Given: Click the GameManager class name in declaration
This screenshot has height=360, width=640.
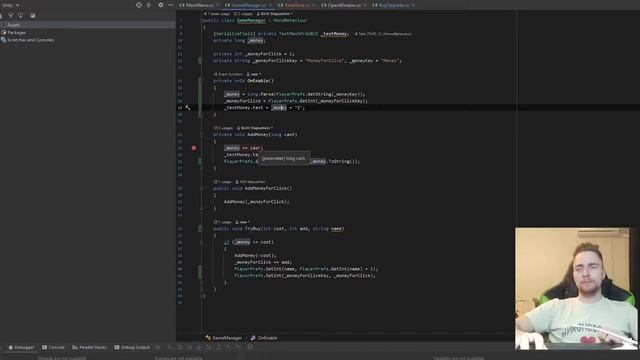Looking at the screenshot, I should coord(251,20).
